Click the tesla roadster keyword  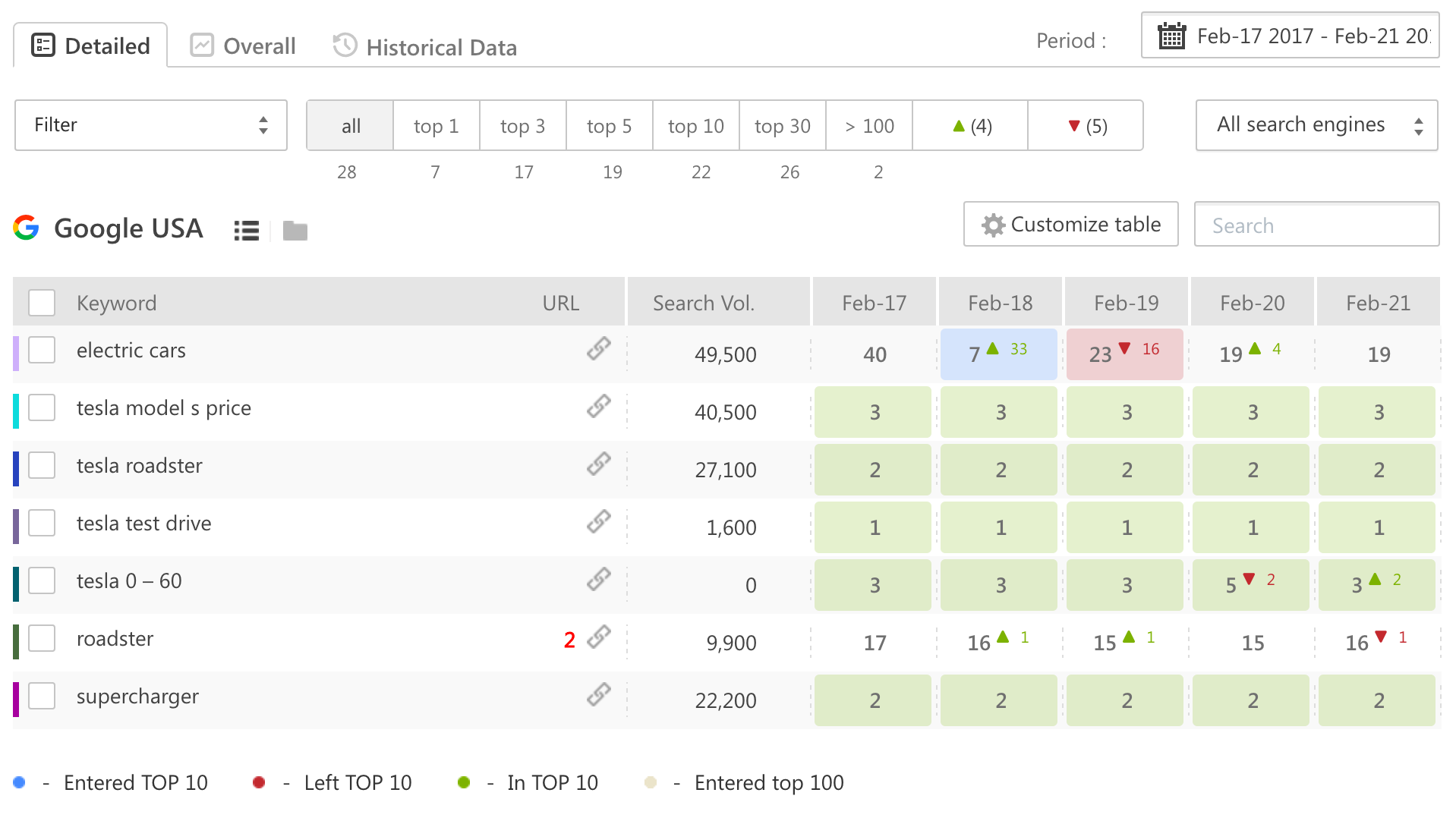140,465
